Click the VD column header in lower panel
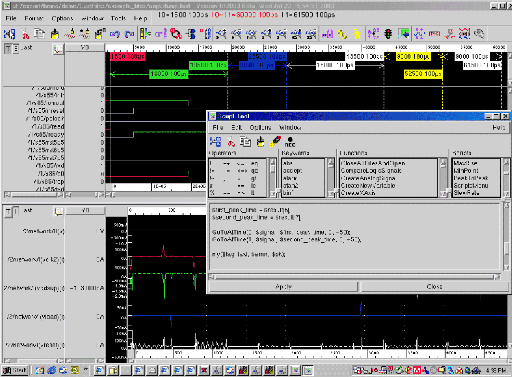The width and height of the screenshot is (512, 377). point(85,210)
